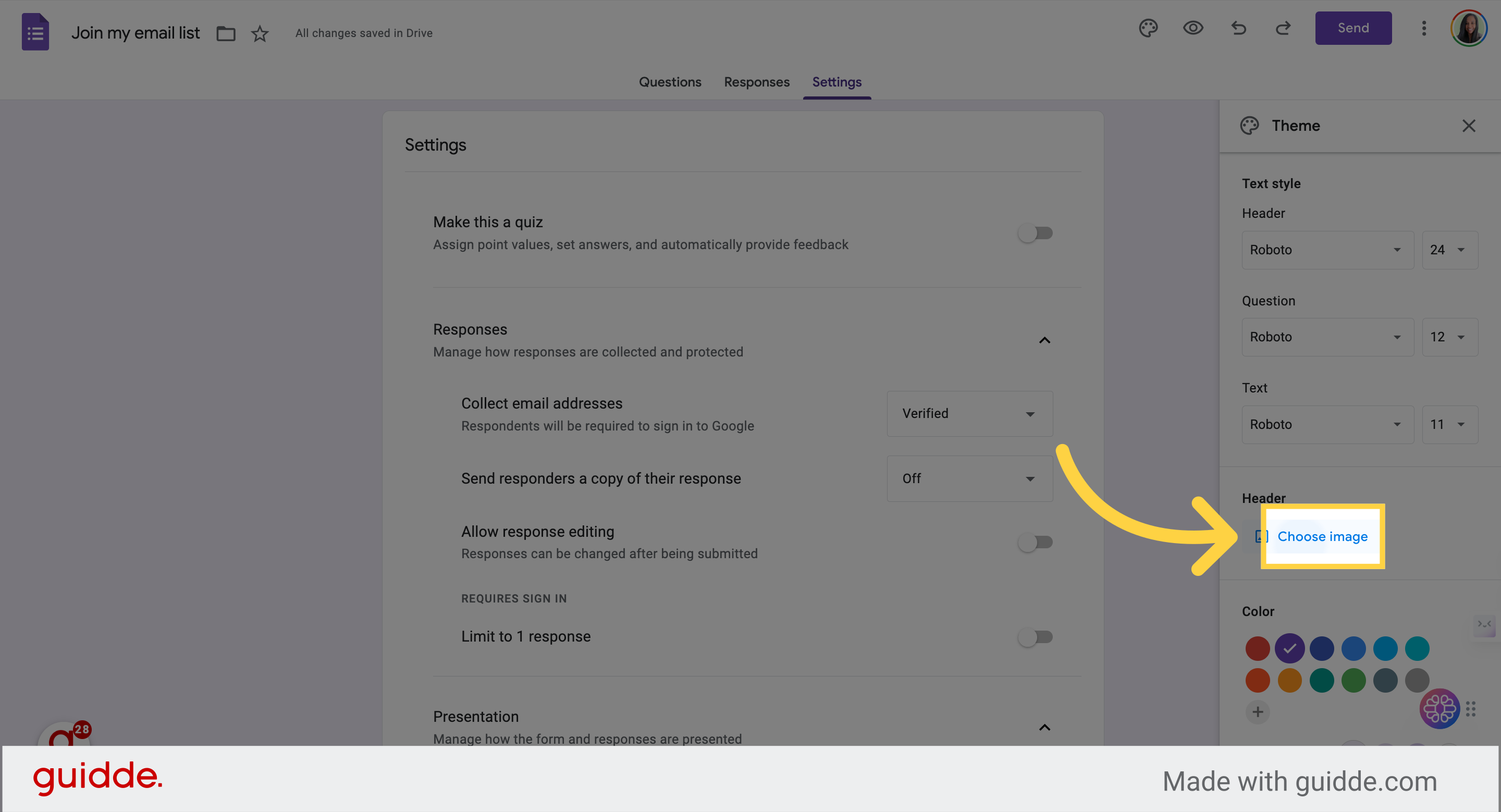The height and width of the screenshot is (812, 1501).
Task: Select the cyan teal color swatch
Action: 1417,648
